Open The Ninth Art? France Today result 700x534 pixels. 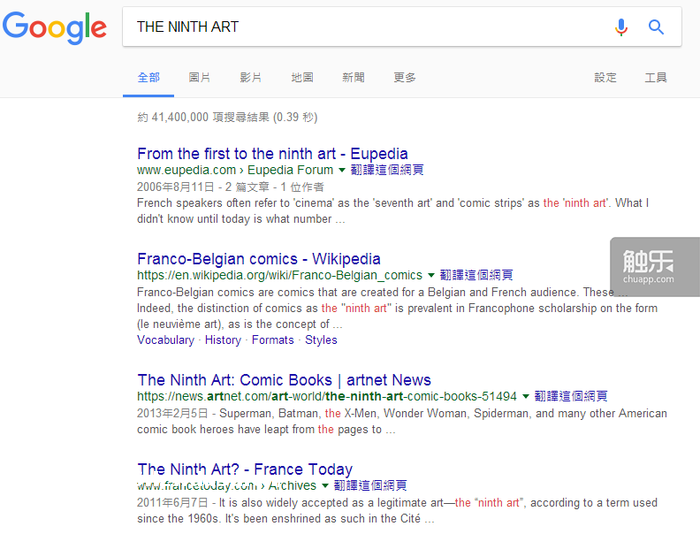tap(244, 469)
